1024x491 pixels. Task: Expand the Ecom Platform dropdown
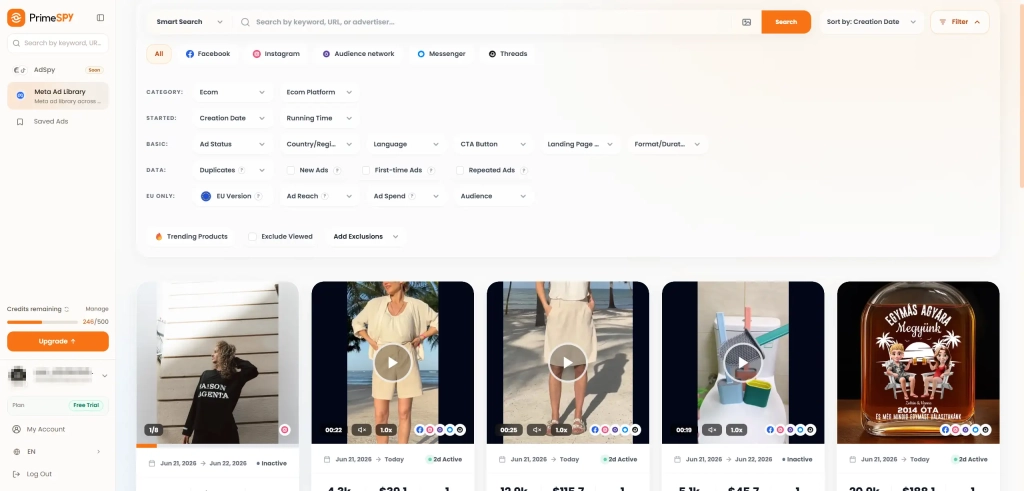(319, 93)
